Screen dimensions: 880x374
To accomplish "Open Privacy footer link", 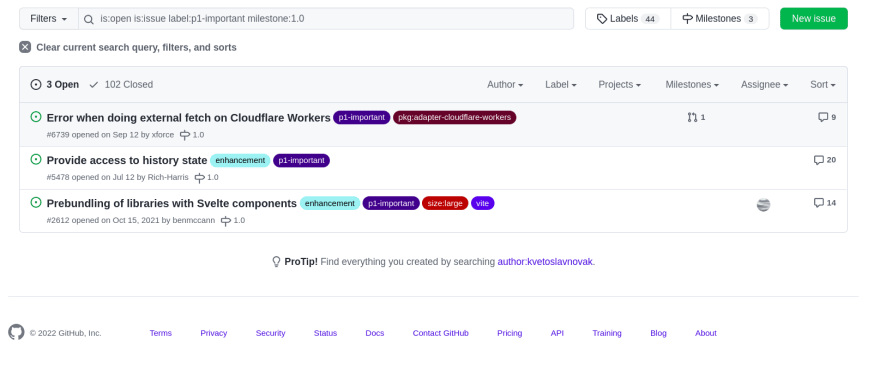I will pyautogui.click(x=214, y=333).
